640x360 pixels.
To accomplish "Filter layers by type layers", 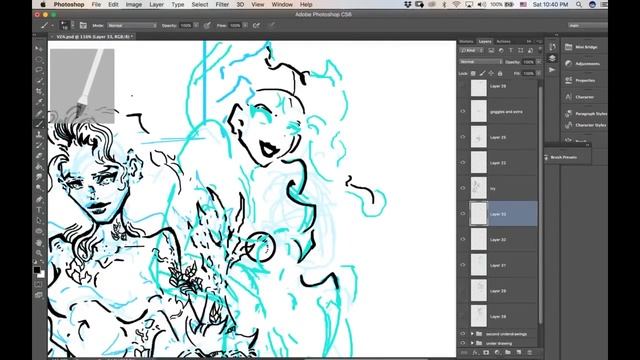I will [511, 51].
